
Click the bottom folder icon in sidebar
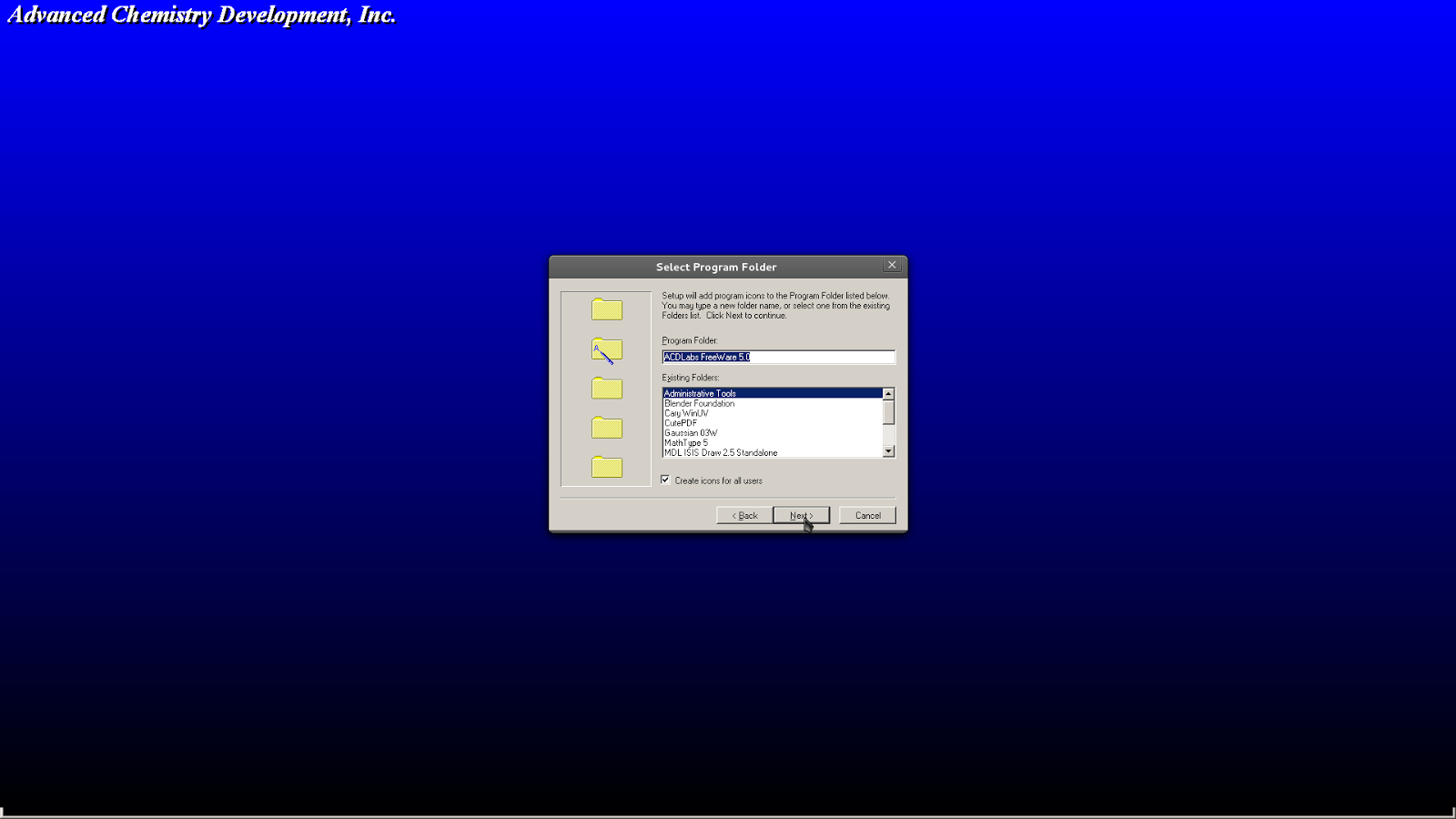pyautogui.click(x=606, y=467)
